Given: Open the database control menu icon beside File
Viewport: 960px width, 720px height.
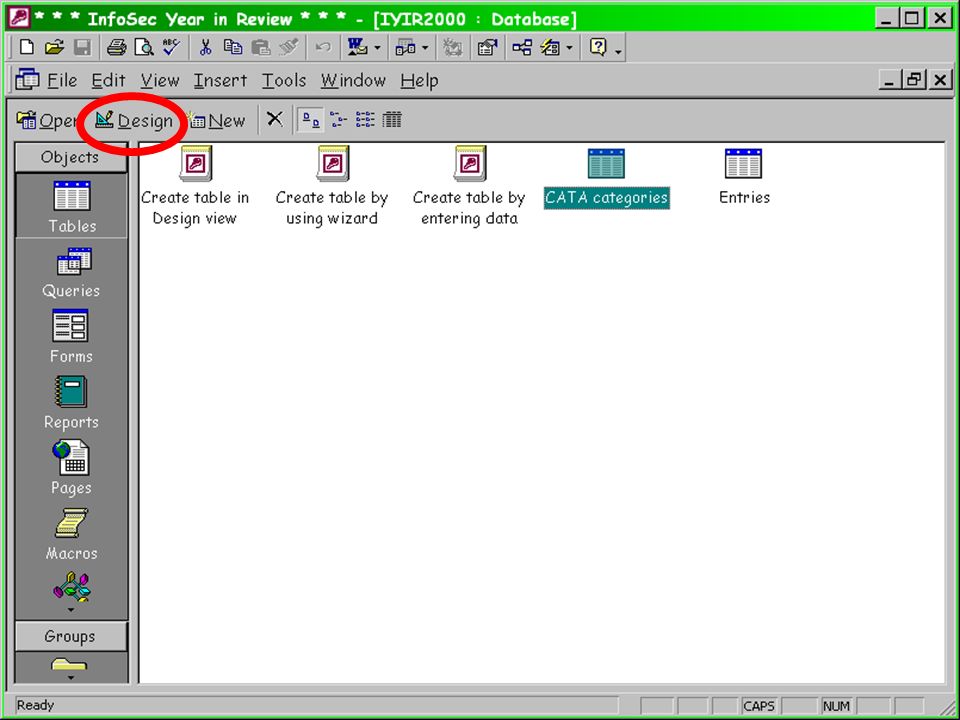Looking at the screenshot, I should pyautogui.click(x=28, y=80).
